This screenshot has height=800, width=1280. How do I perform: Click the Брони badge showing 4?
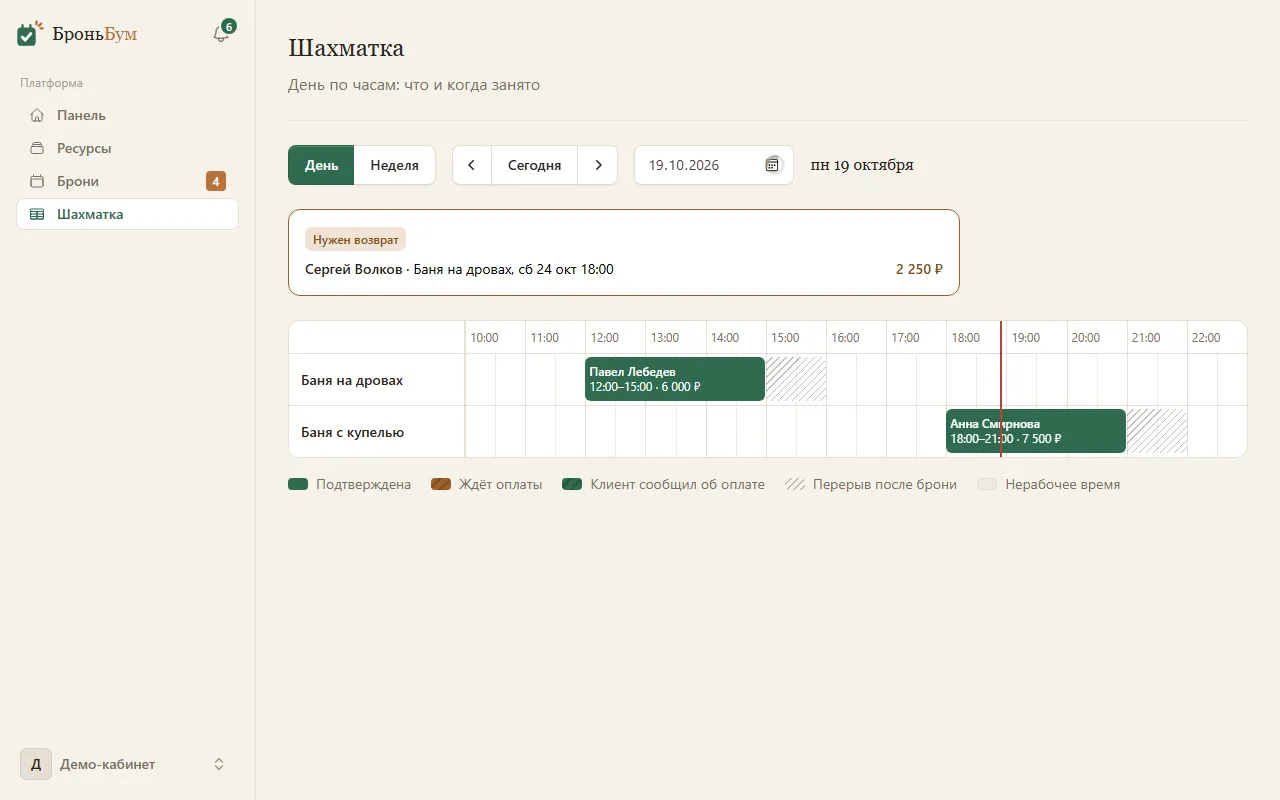tap(216, 181)
